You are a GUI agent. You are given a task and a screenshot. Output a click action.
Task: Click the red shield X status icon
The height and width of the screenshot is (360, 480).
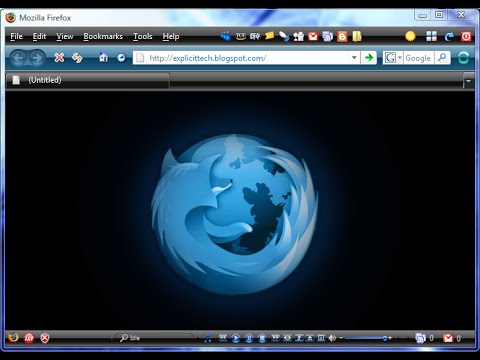(x=45, y=338)
